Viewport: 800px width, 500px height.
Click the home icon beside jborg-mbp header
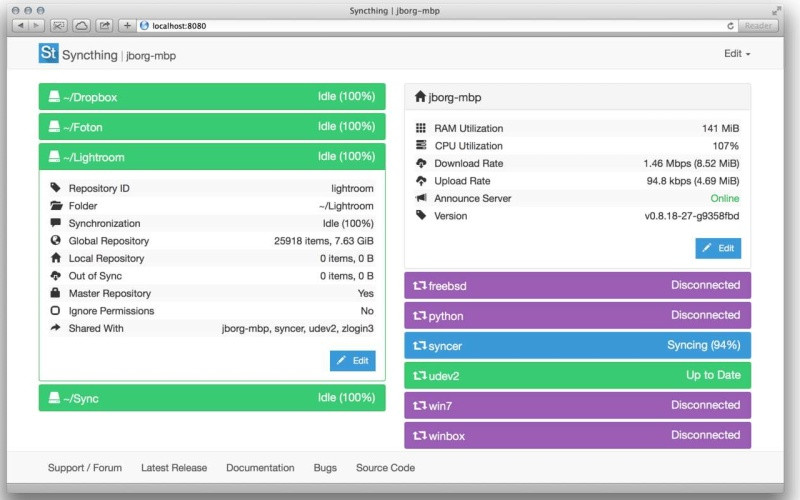pos(420,96)
